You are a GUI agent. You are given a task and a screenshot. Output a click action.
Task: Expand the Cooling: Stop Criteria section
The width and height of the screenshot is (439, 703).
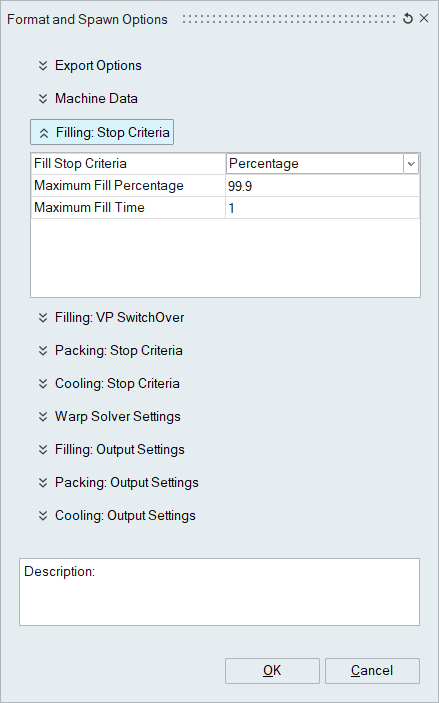[x=109, y=384]
